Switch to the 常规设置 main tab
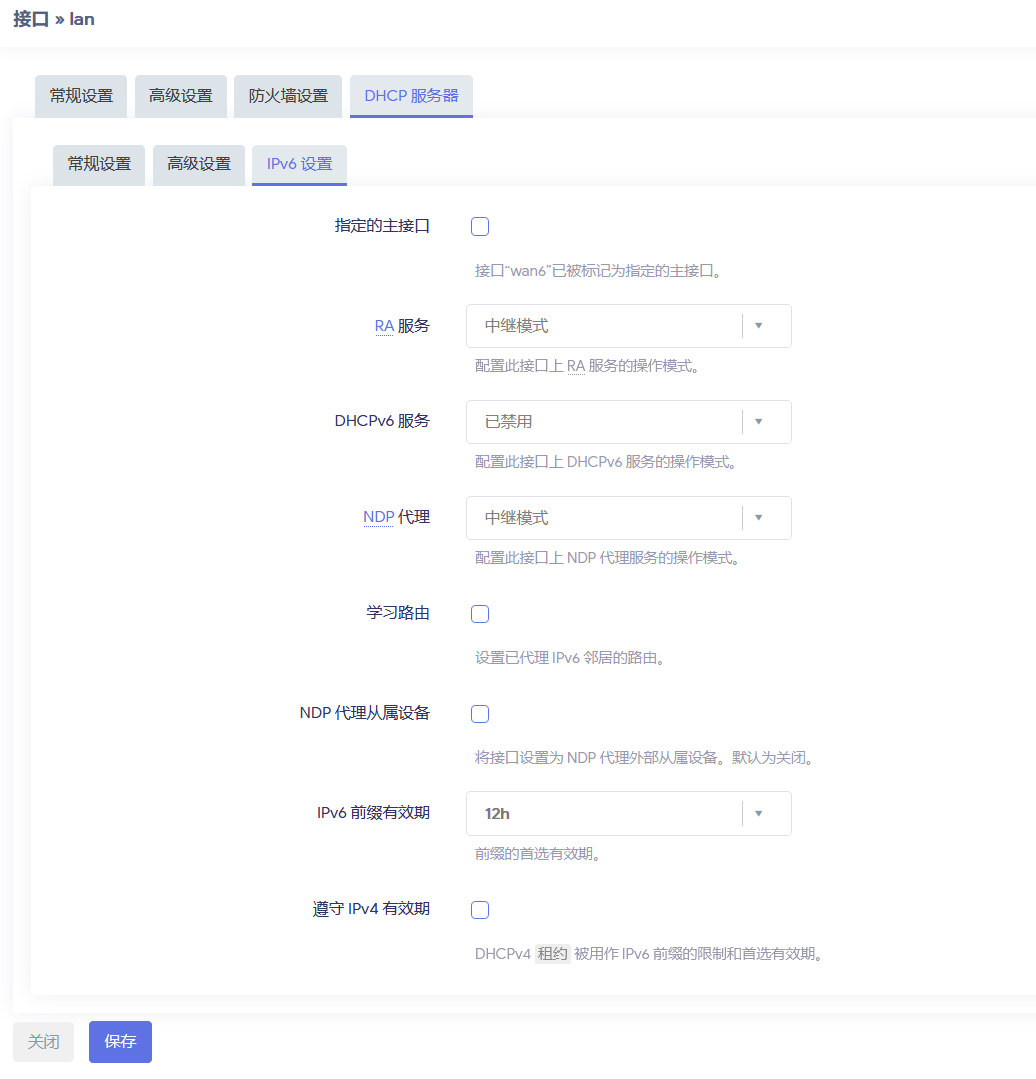 [x=80, y=96]
